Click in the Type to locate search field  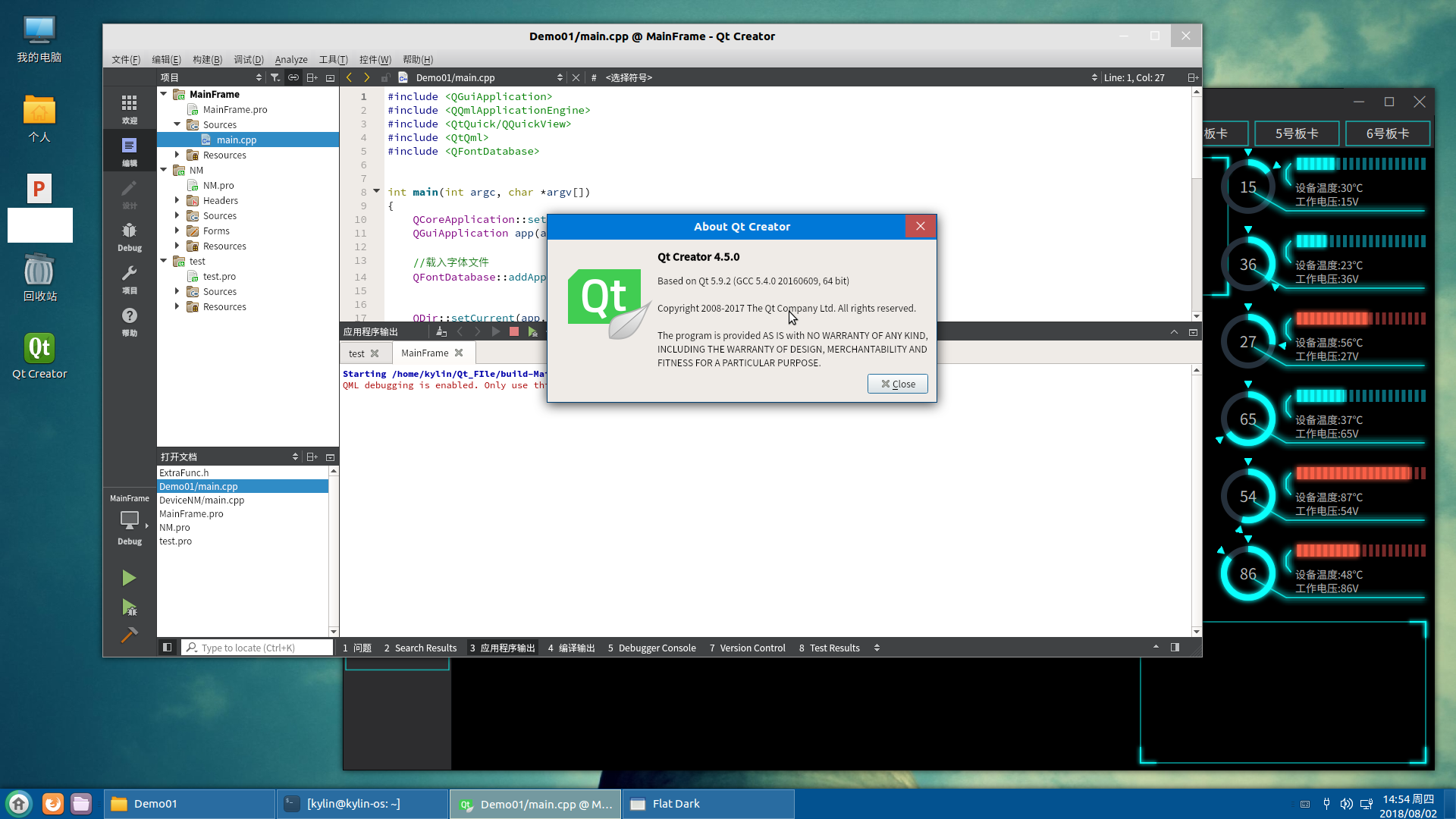pos(257,648)
